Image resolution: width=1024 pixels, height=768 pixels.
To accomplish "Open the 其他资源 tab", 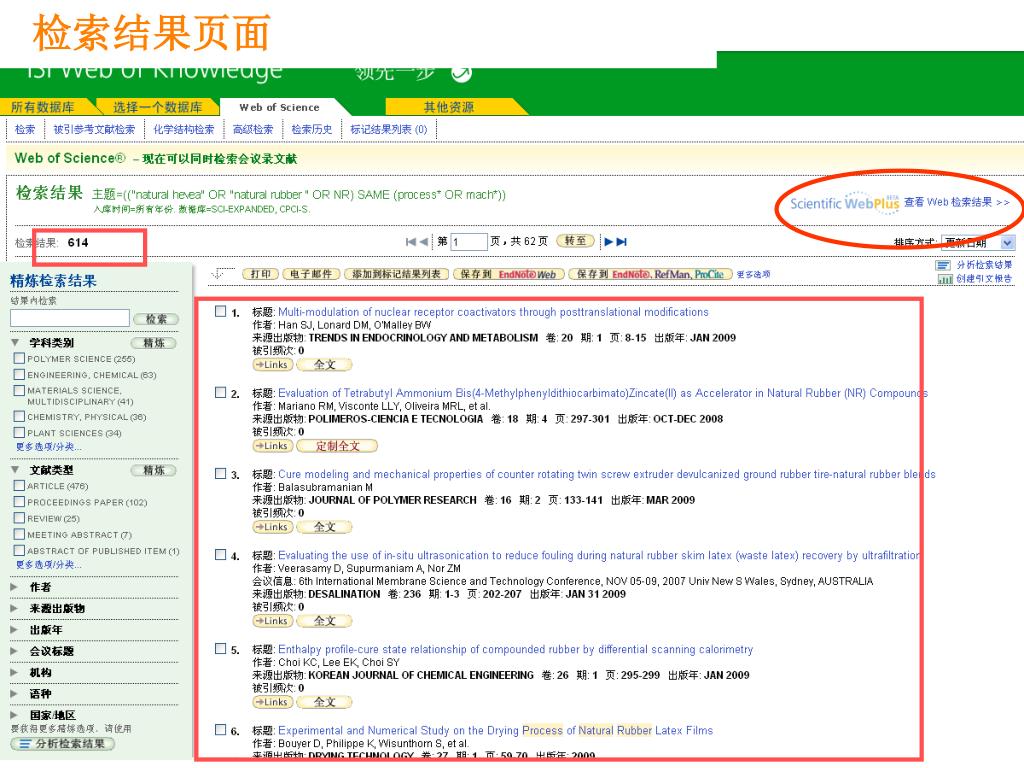I will pos(448,107).
